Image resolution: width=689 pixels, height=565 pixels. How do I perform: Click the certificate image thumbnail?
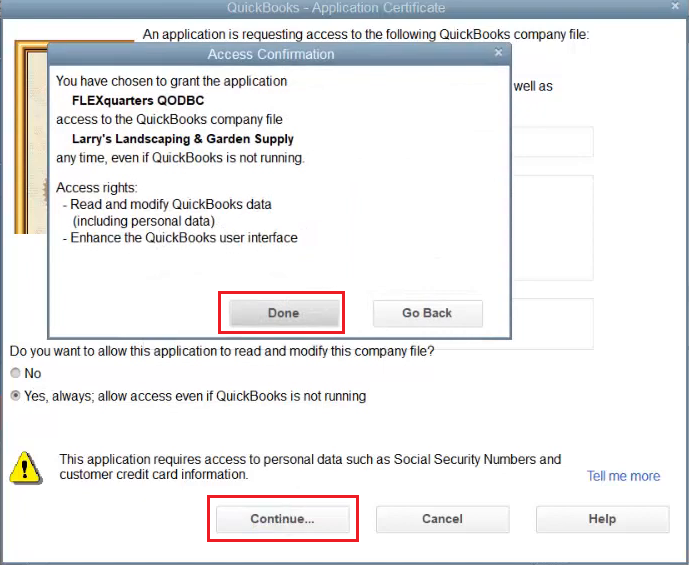click(31, 137)
